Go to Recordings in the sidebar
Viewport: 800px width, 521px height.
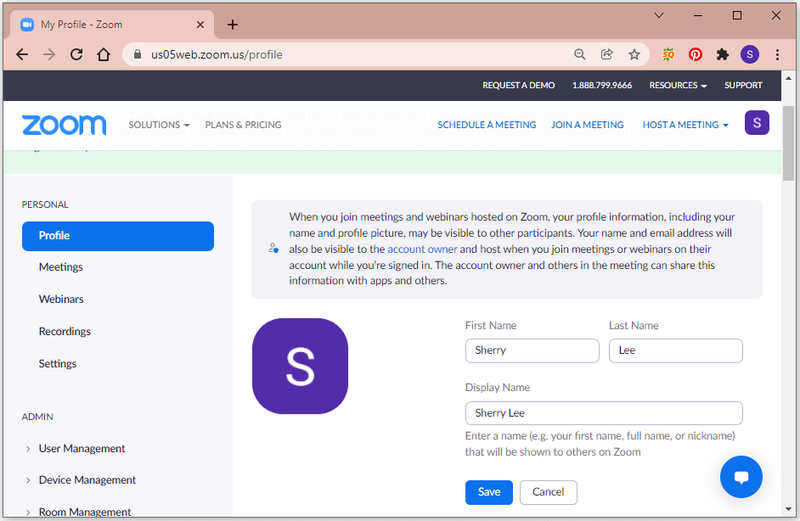[65, 332]
